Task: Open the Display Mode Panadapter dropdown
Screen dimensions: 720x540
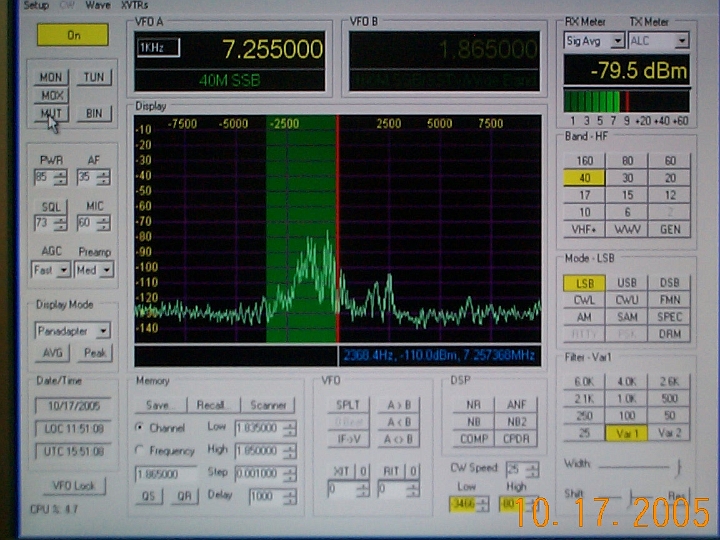Action: click(x=73, y=331)
